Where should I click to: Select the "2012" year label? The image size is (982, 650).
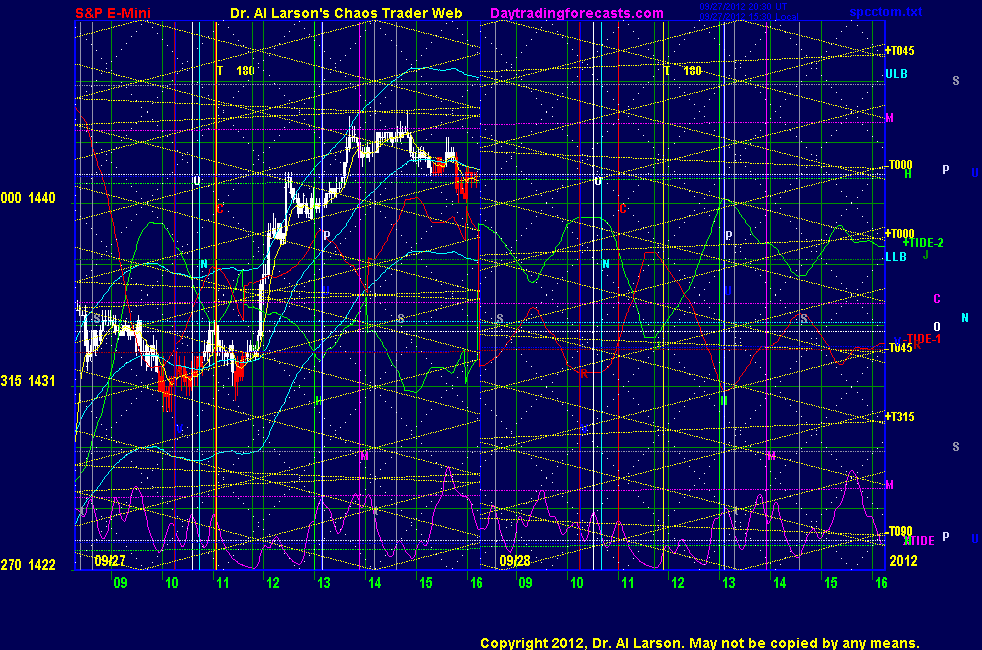click(904, 560)
